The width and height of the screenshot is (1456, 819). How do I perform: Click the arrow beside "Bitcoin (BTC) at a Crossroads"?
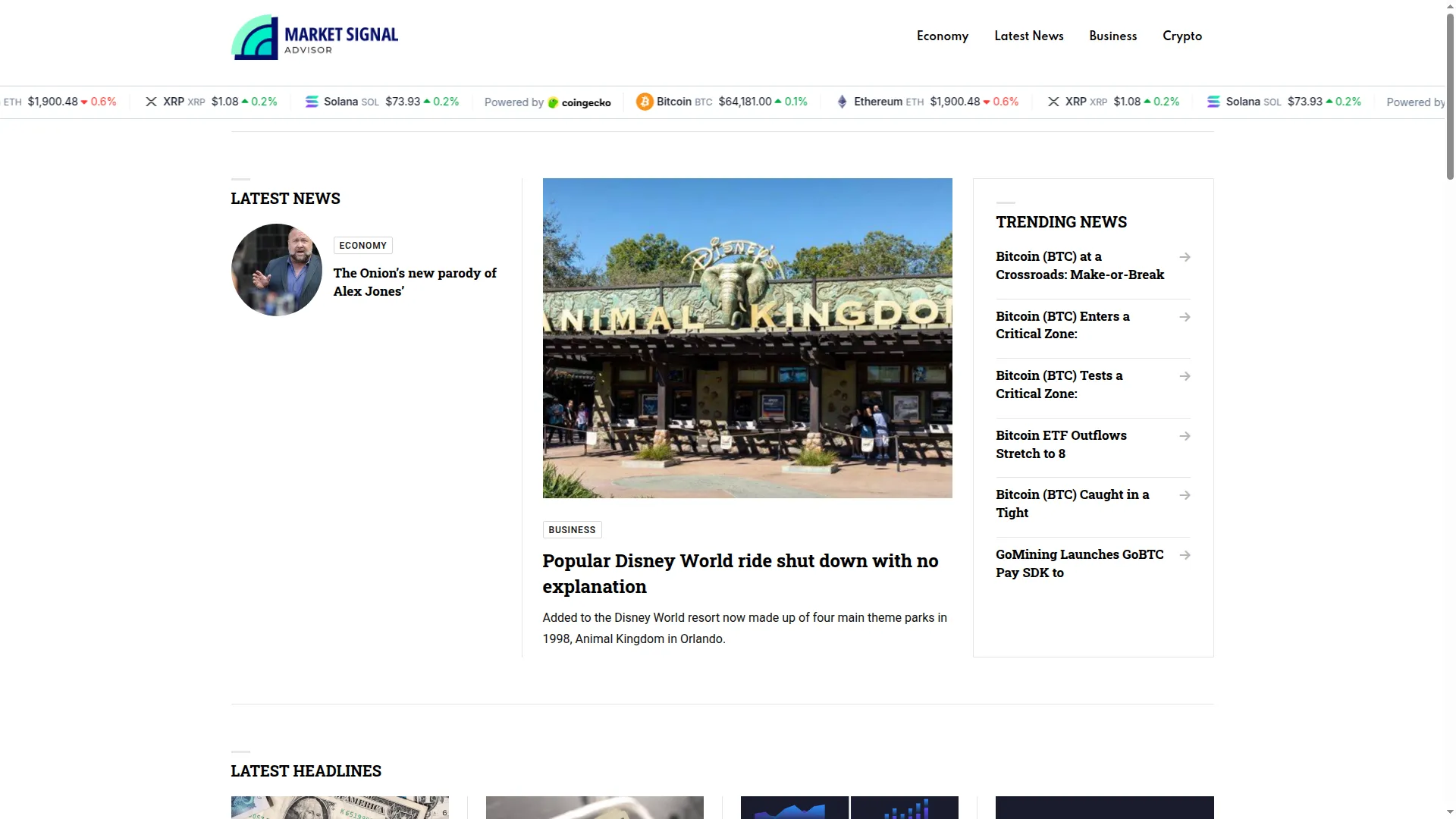click(1185, 257)
